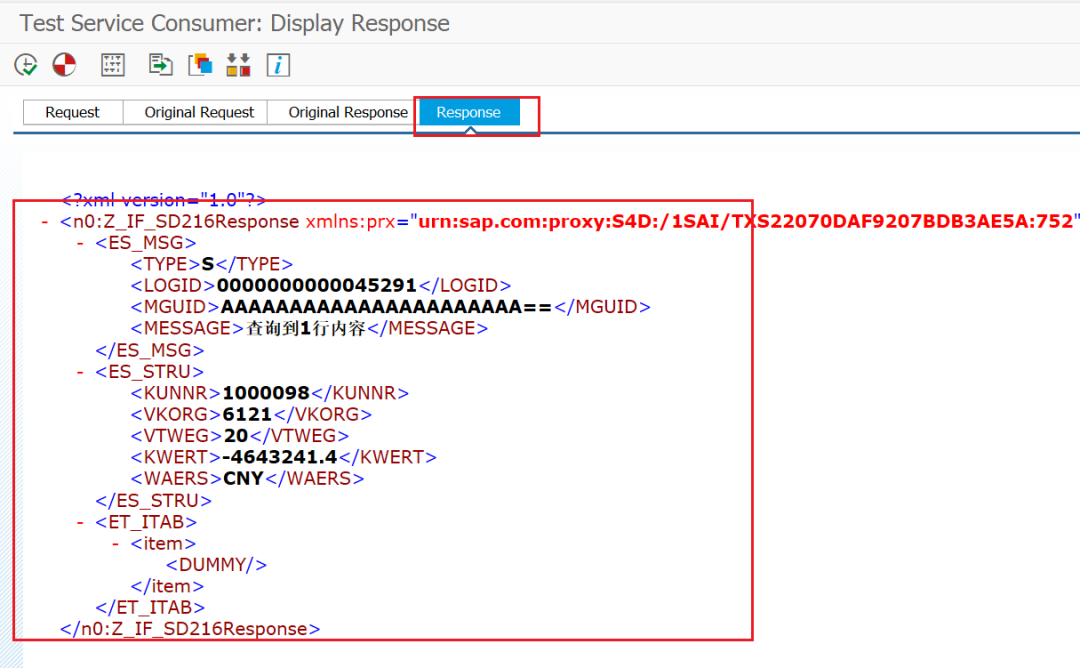Click the xmlns:prx urn:sap.com:proxy namespace value

click(x=746, y=222)
